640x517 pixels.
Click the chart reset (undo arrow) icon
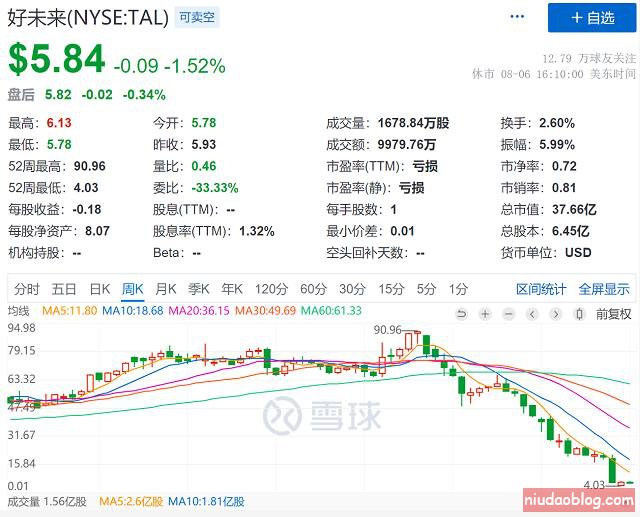(462, 314)
